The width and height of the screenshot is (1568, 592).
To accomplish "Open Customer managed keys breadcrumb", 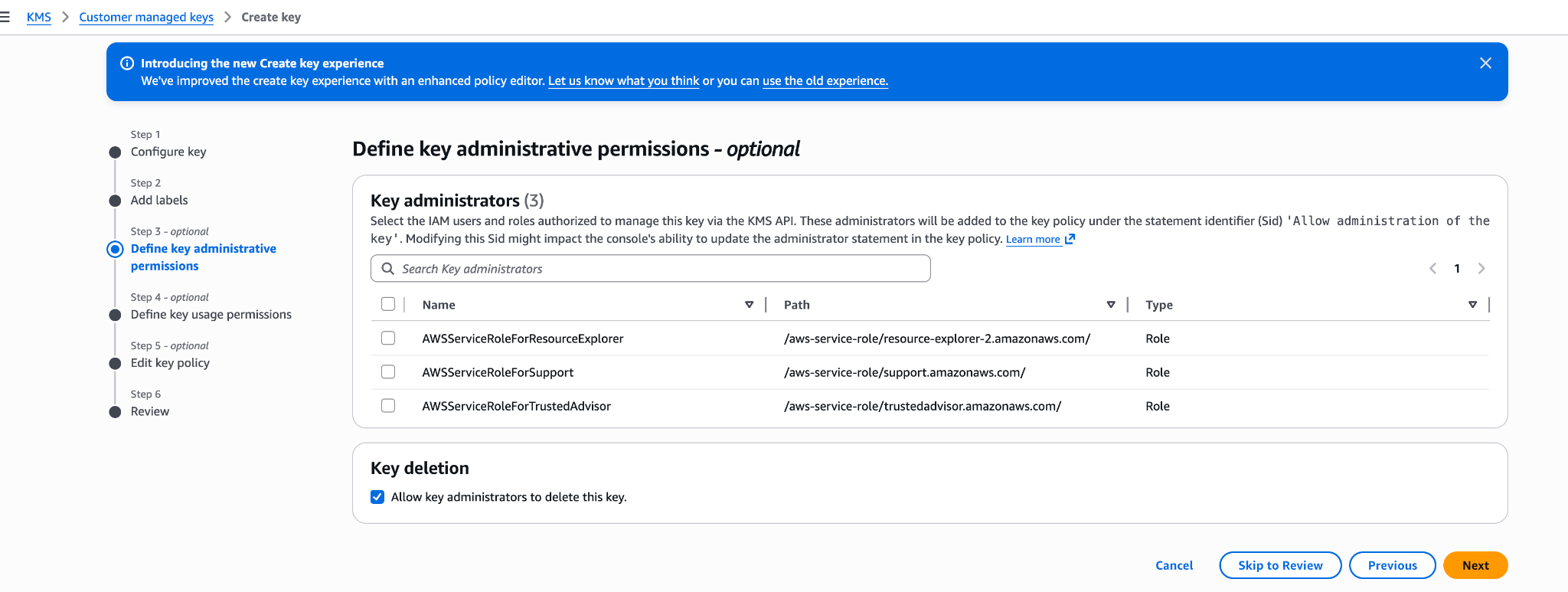I will coord(146,17).
